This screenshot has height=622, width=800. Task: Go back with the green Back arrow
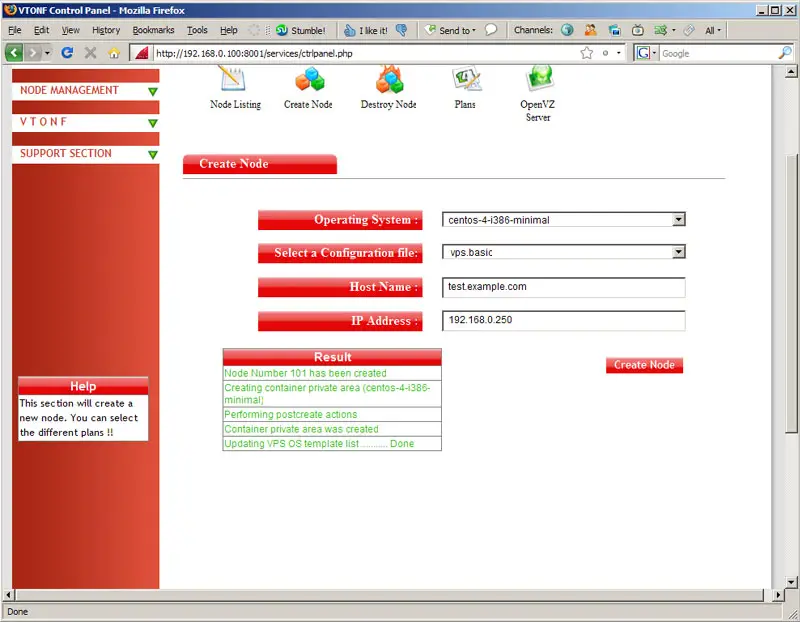coord(14,53)
